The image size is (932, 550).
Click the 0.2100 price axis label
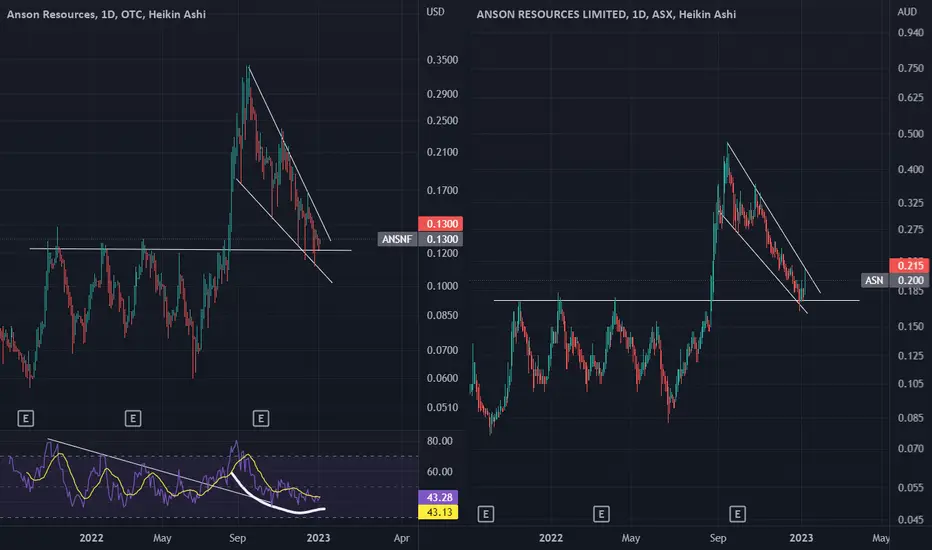click(442, 152)
